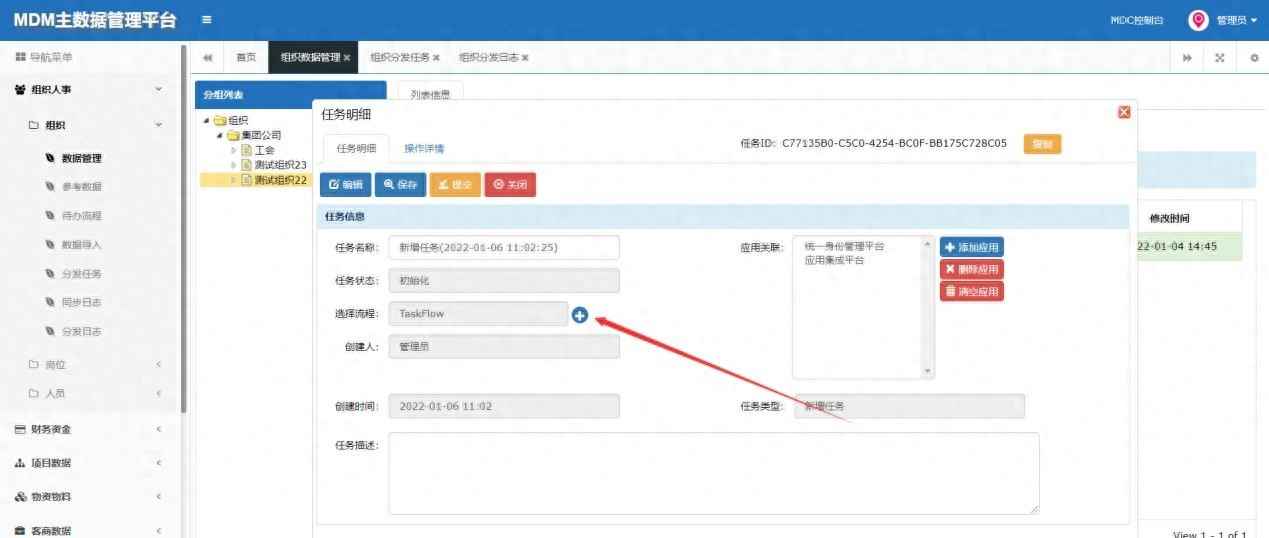1269x538 pixels.
Task: Click the leaf icon beside 数据管理
Action: [50, 158]
